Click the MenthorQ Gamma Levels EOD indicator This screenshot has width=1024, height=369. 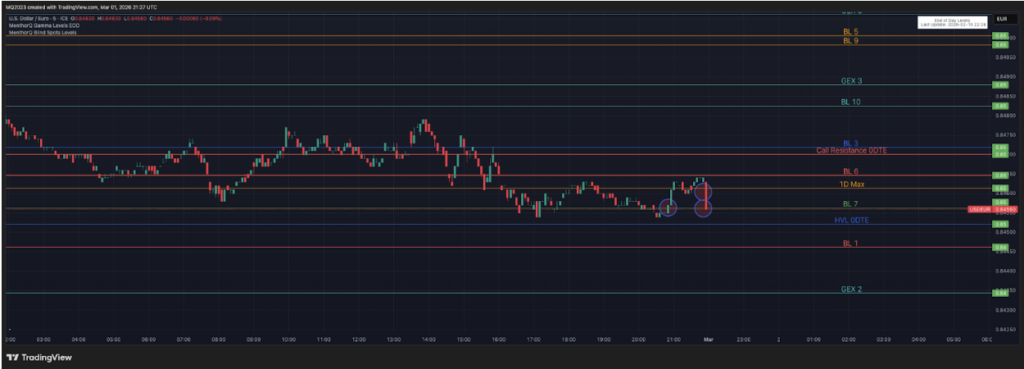[x=44, y=25]
